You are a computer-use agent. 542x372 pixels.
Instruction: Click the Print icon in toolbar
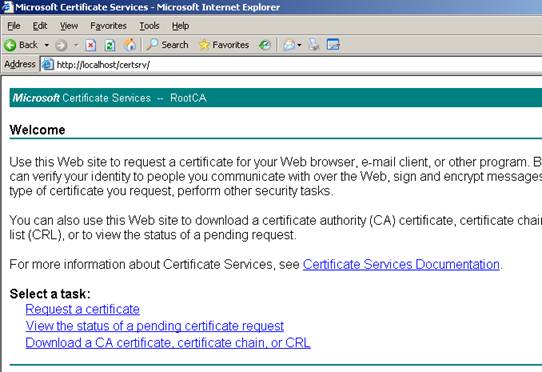(314, 45)
